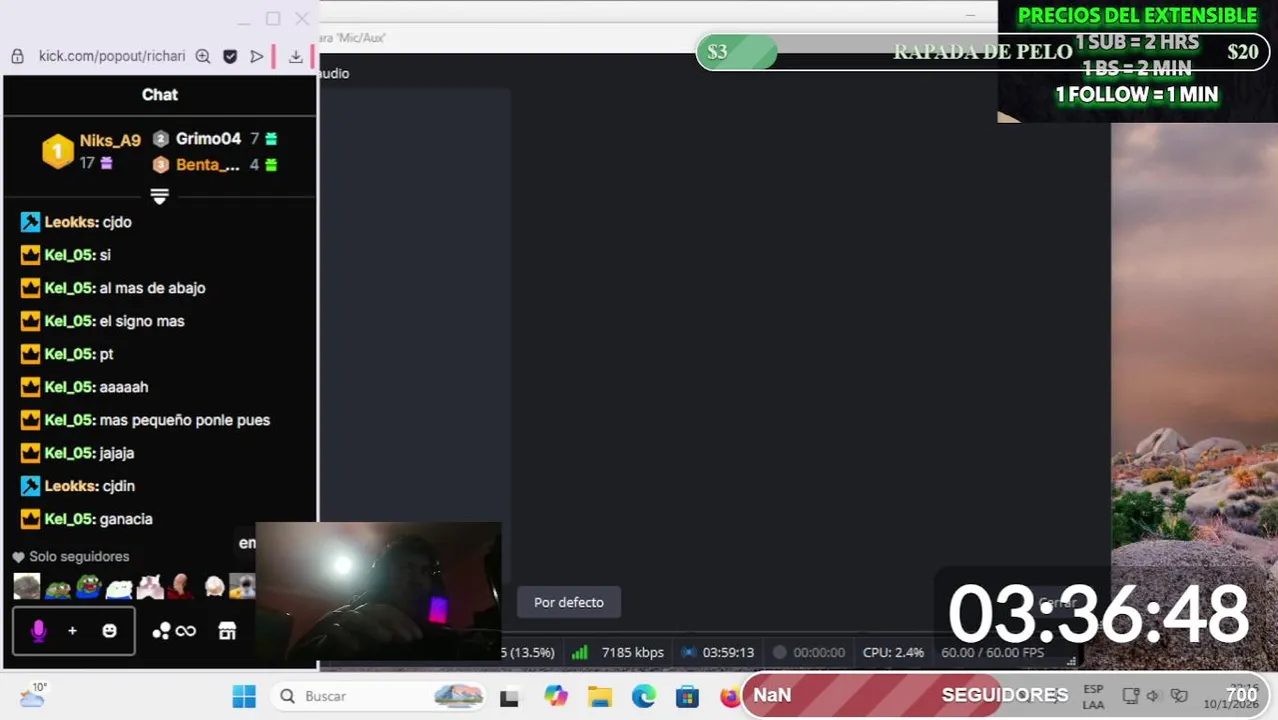1278x720 pixels.
Task: Open the Windows Start menu
Action: [x=244, y=696]
